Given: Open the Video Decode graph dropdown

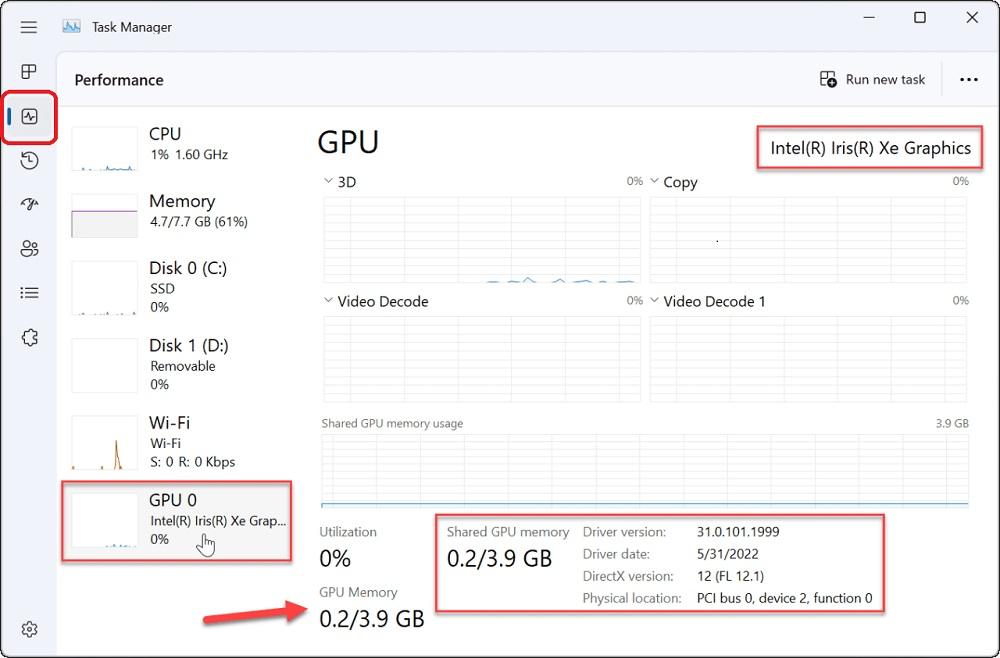Looking at the screenshot, I should point(330,301).
